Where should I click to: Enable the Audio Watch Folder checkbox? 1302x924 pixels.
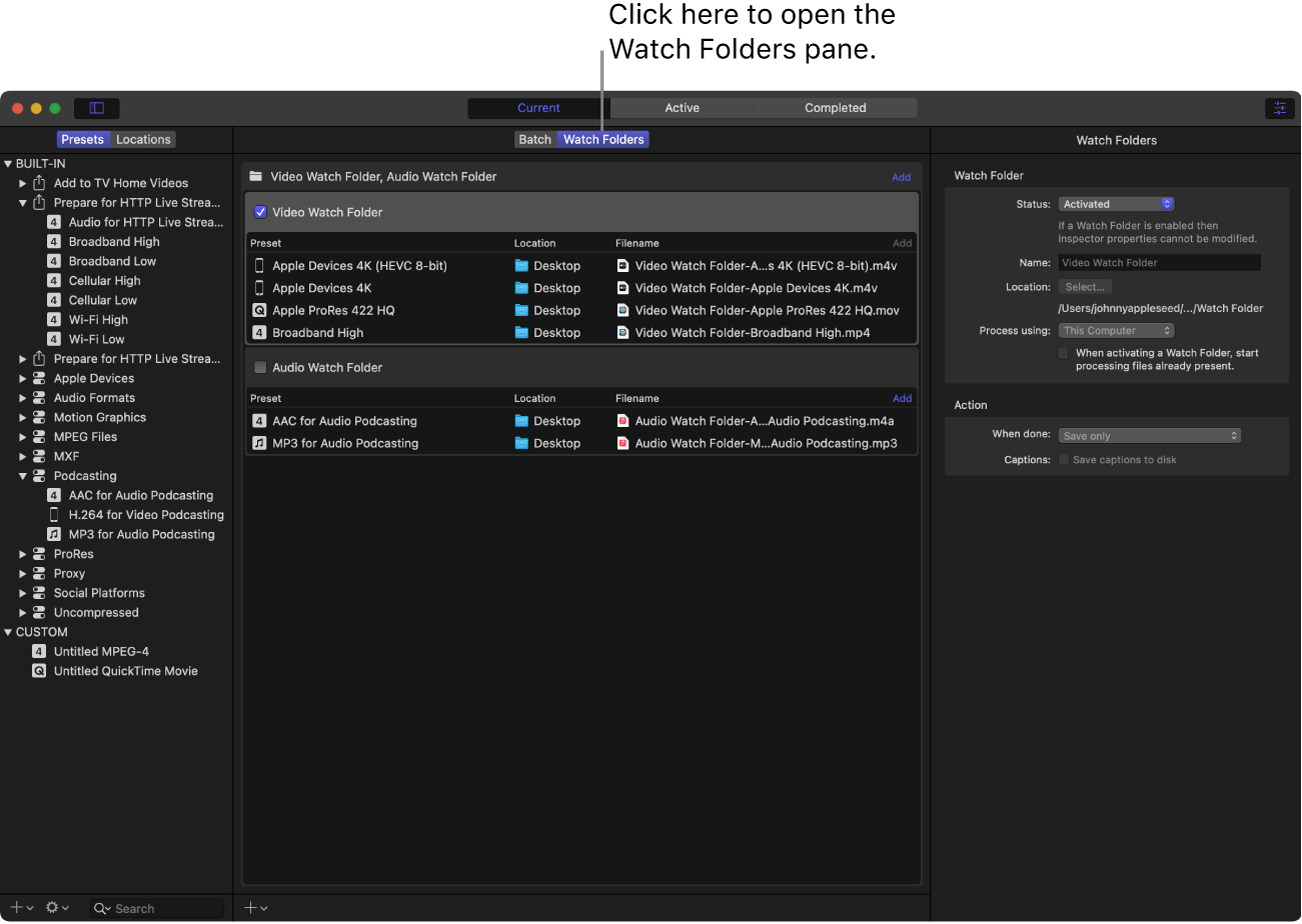[261, 367]
